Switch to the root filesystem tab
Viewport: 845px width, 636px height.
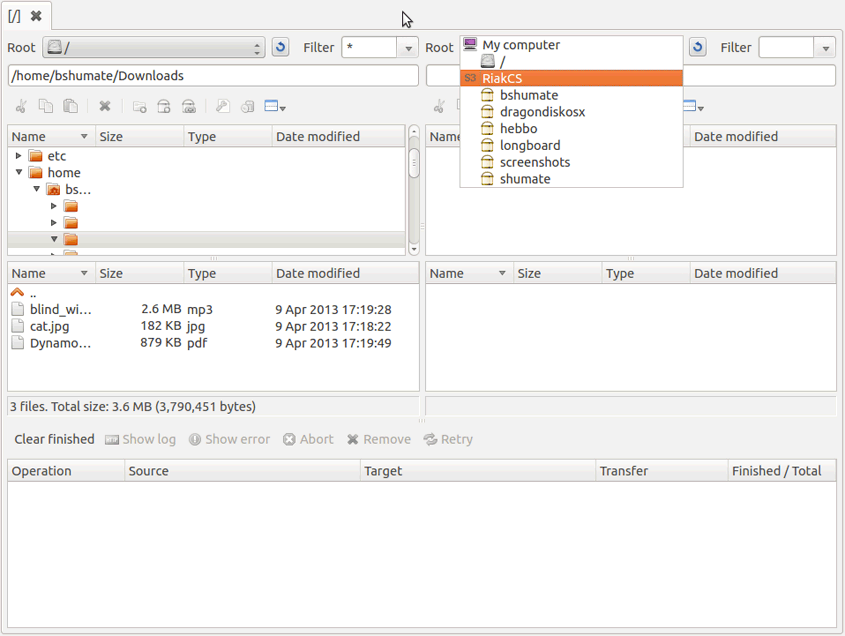[16, 15]
